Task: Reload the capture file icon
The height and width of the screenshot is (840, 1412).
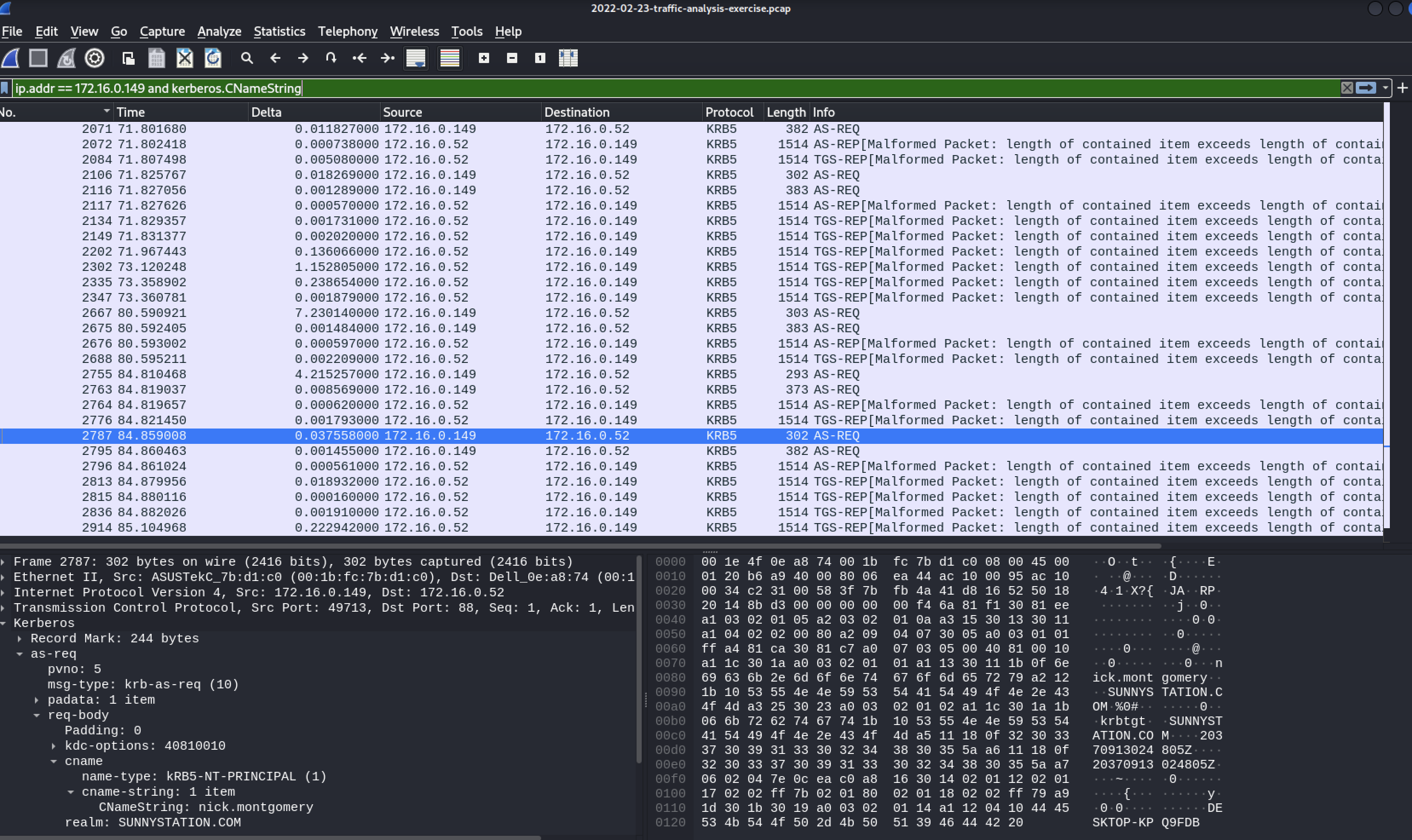Action: (x=213, y=58)
